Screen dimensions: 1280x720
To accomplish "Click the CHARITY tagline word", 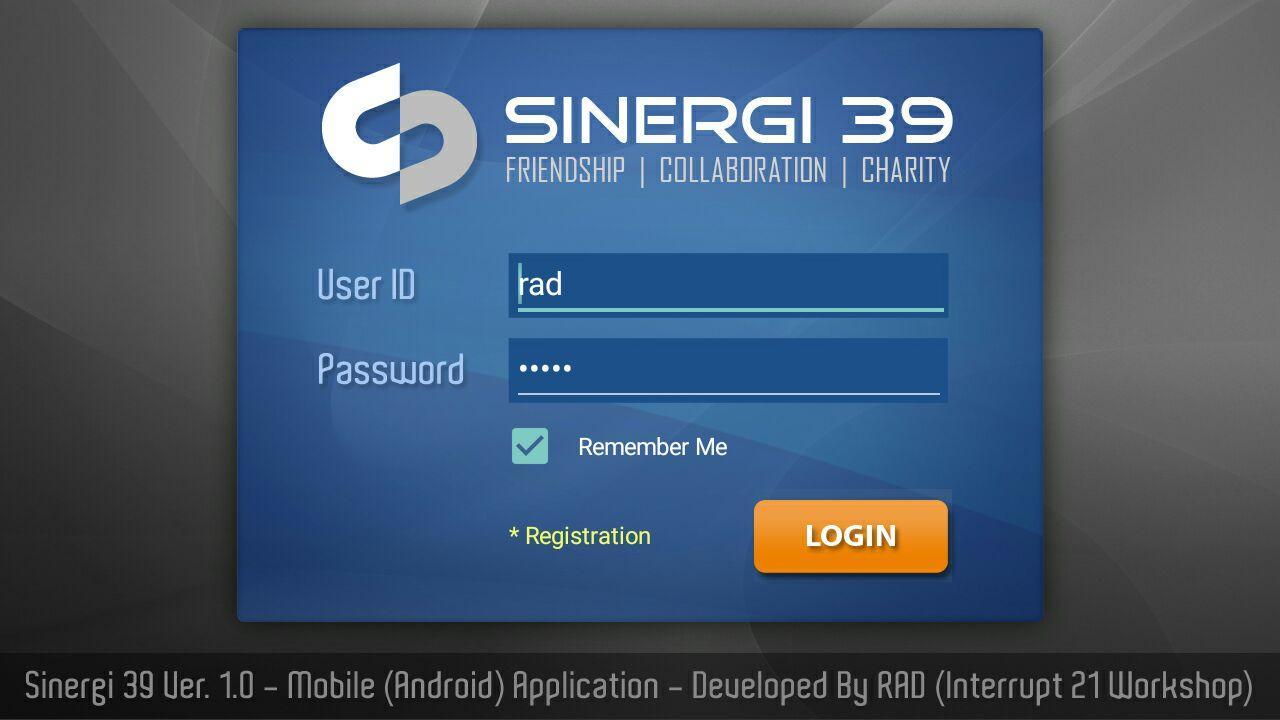I will [906, 170].
